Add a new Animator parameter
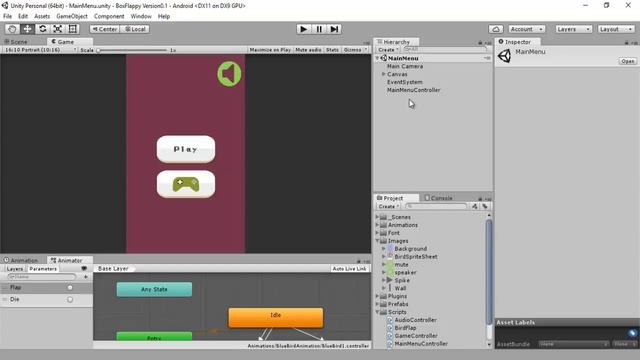 click(86, 277)
